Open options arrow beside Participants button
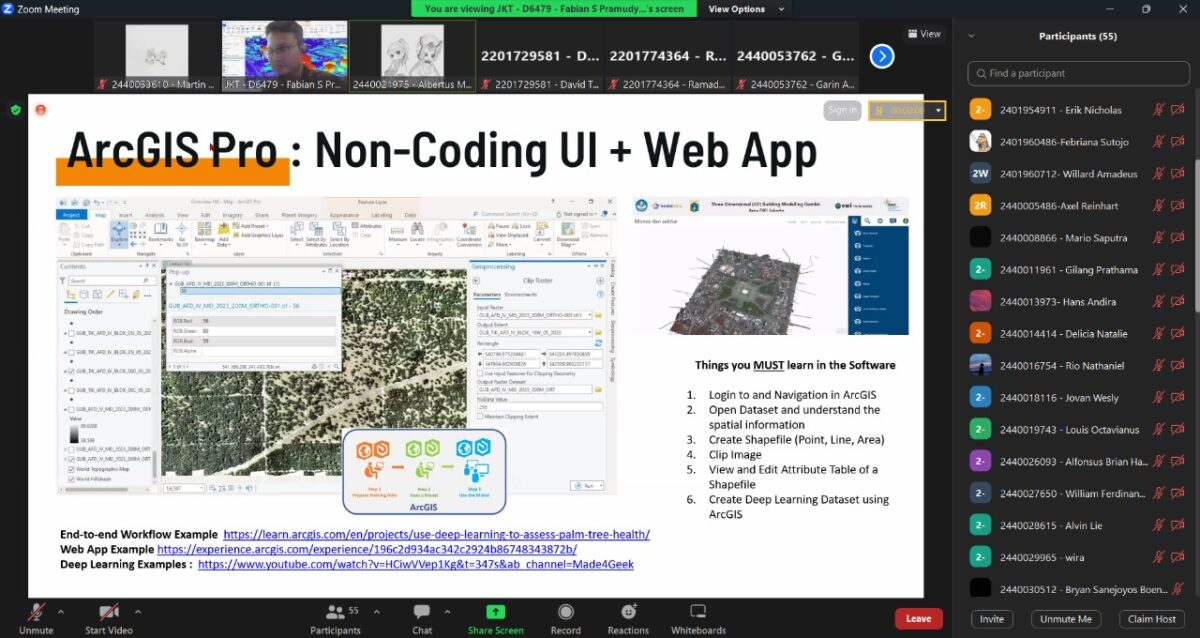This screenshot has height=638, width=1200. click(x=379, y=611)
